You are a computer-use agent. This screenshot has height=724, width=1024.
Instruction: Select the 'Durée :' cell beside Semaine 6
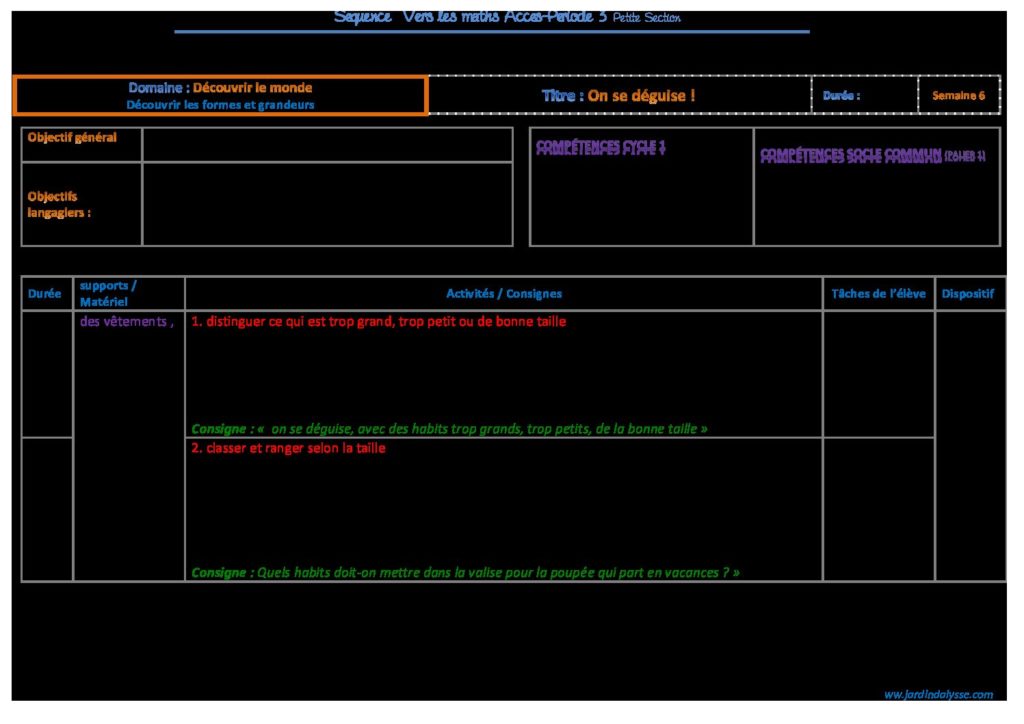point(863,96)
